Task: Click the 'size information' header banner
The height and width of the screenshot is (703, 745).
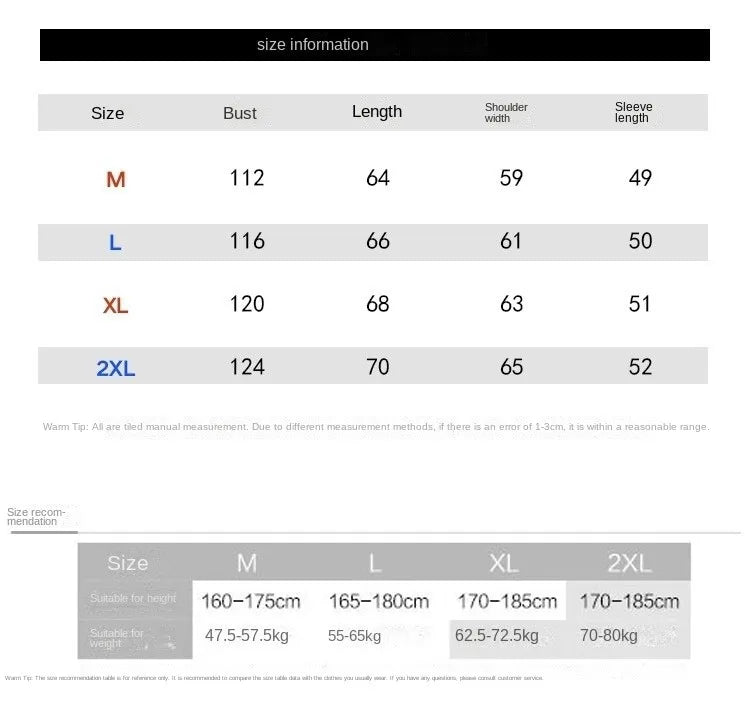Action: 375,45
